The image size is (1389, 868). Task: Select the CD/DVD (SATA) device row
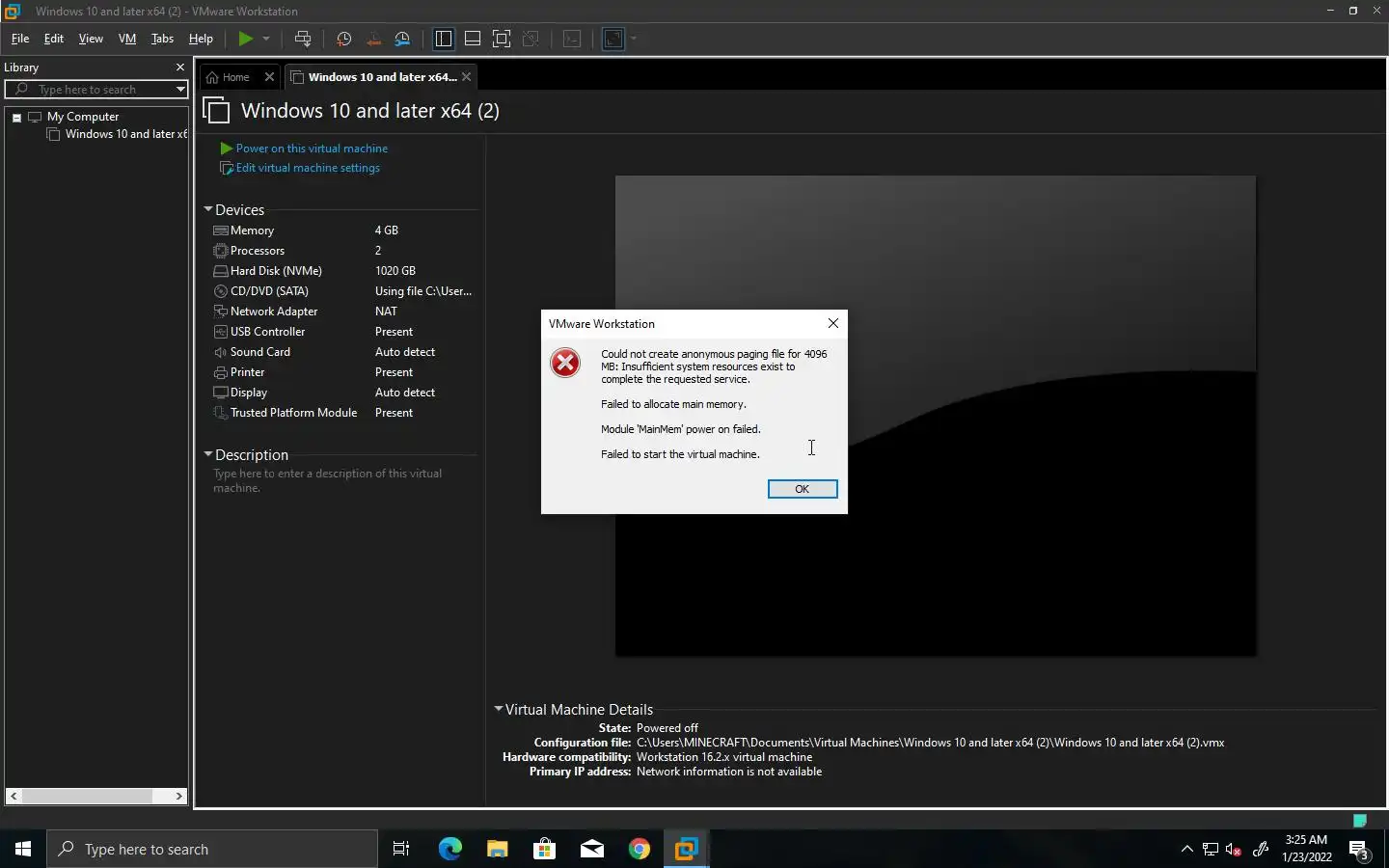(x=342, y=291)
